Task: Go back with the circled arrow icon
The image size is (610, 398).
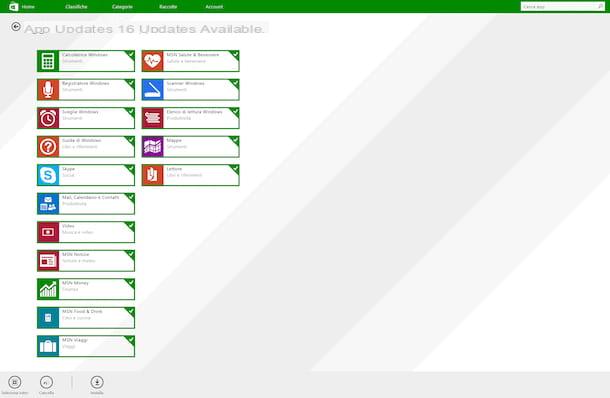Action: tap(16, 26)
